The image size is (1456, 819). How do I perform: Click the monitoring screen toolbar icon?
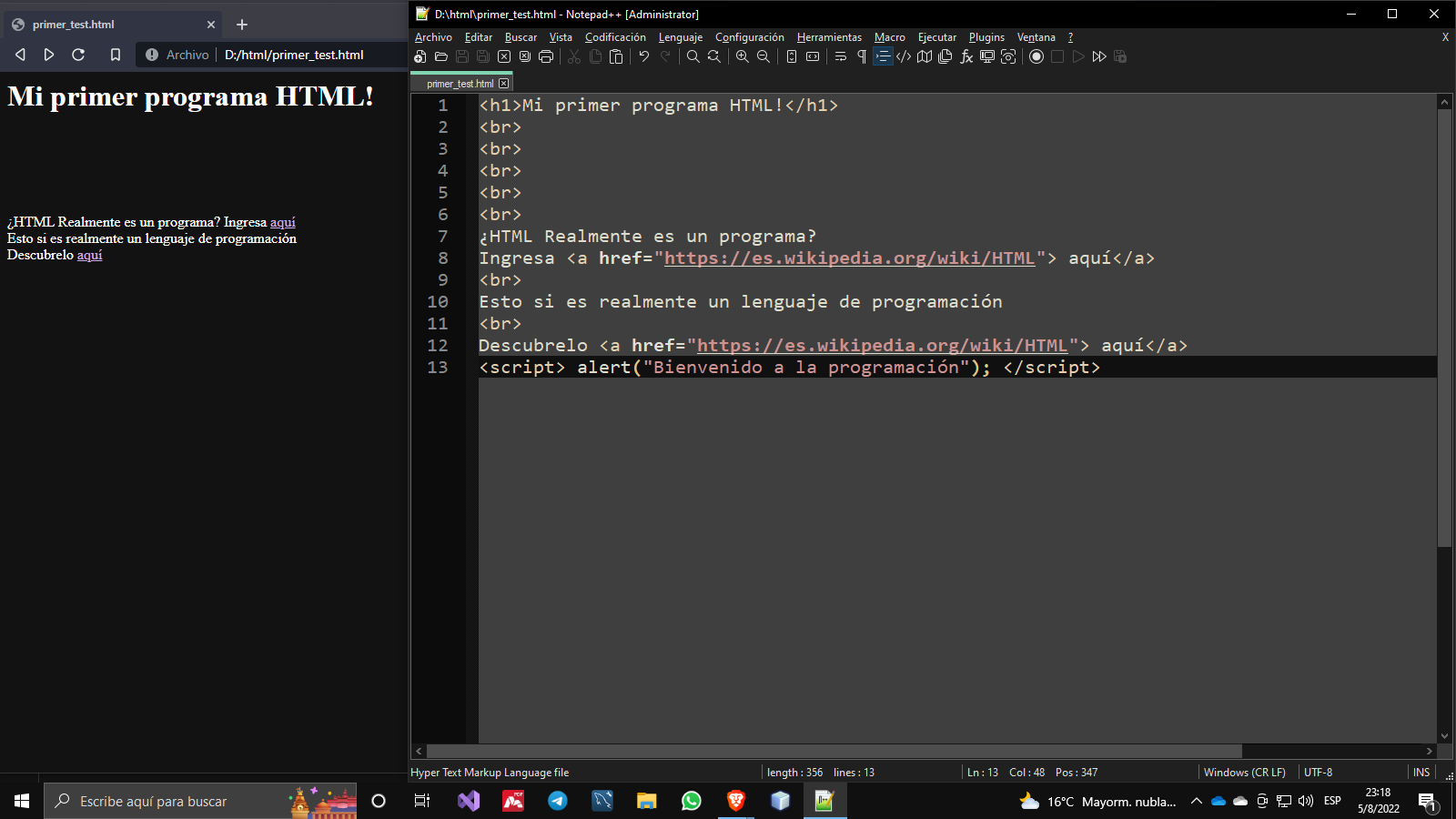click(987, 56)
